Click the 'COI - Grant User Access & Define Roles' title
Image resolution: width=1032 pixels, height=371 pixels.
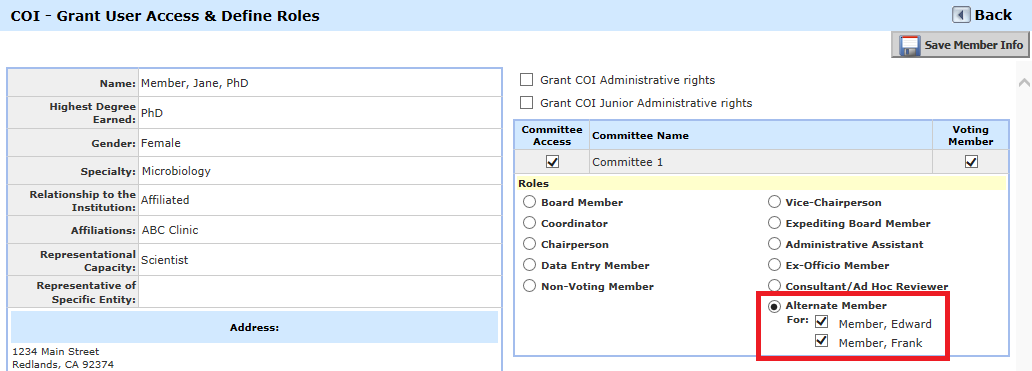(165, 16)
